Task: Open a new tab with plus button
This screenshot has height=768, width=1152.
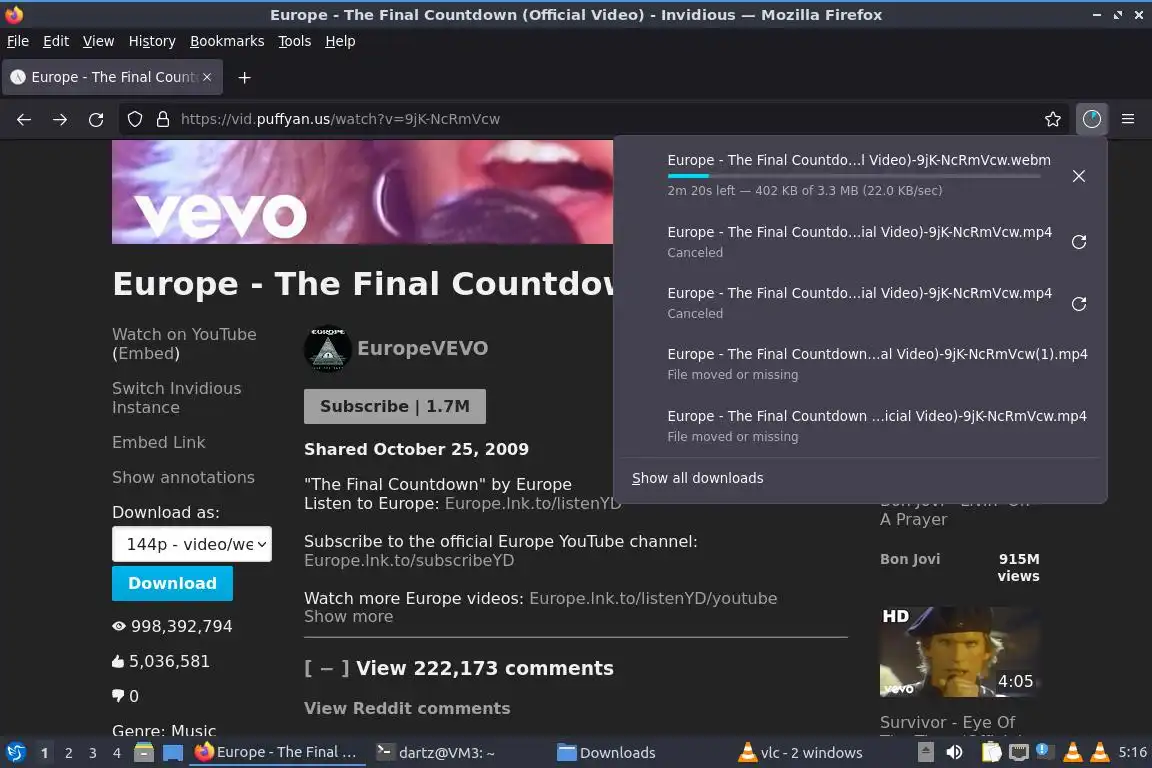Action: pos(245,77)
